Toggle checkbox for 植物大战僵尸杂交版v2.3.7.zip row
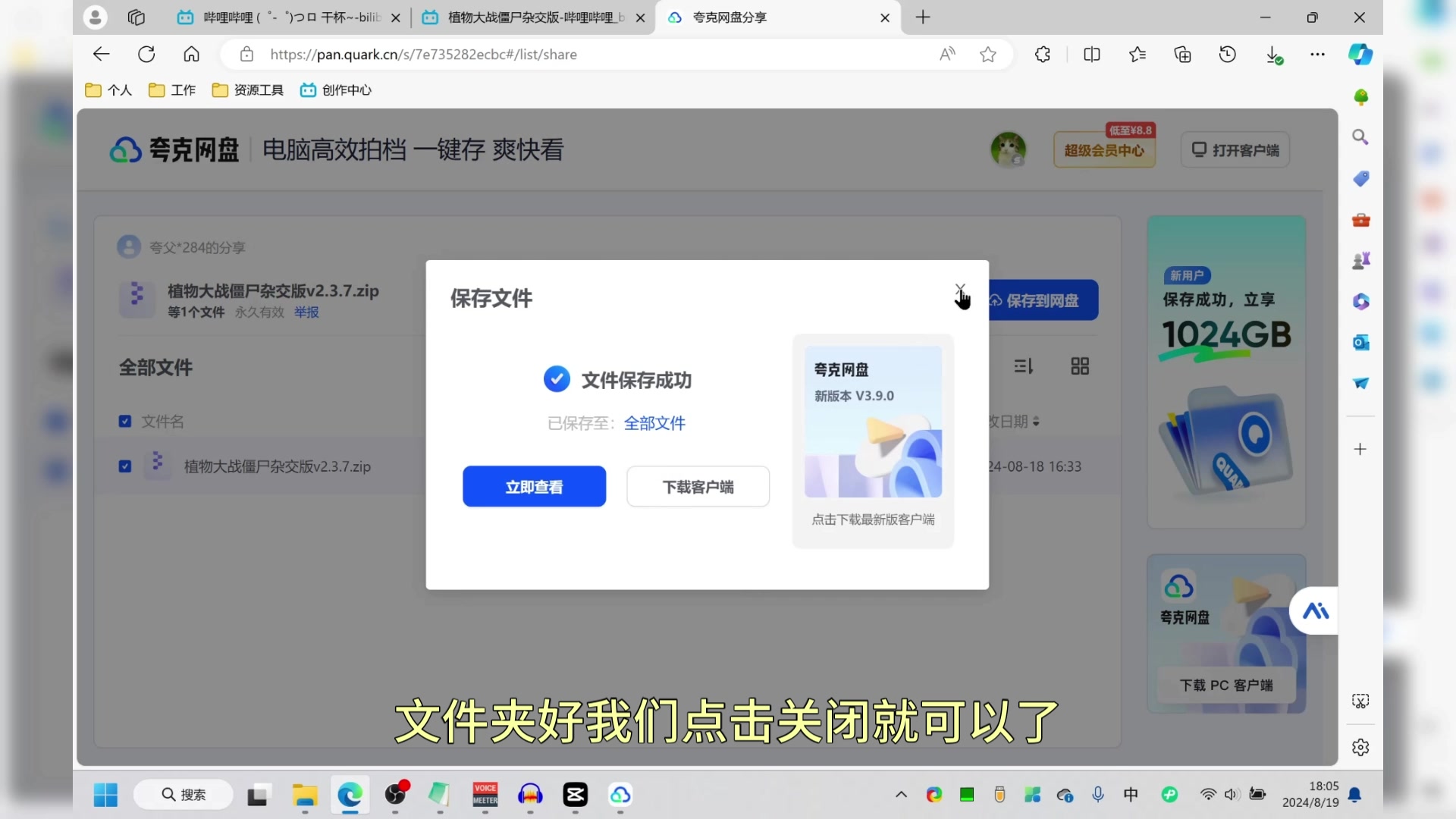This screenshot has height=819, width=1456. (x=125, y=466)
